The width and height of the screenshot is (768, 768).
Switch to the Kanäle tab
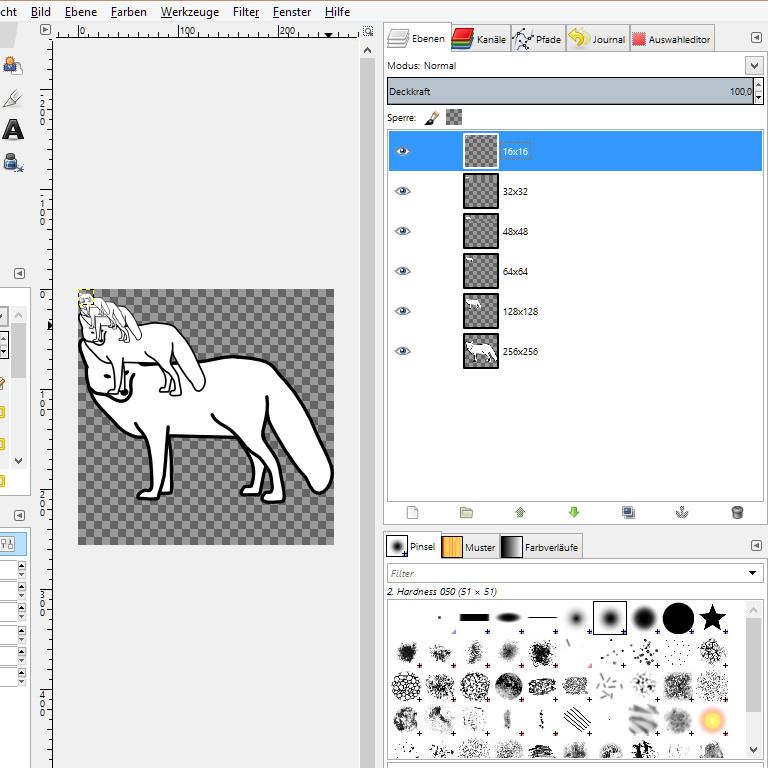(480, 39)
